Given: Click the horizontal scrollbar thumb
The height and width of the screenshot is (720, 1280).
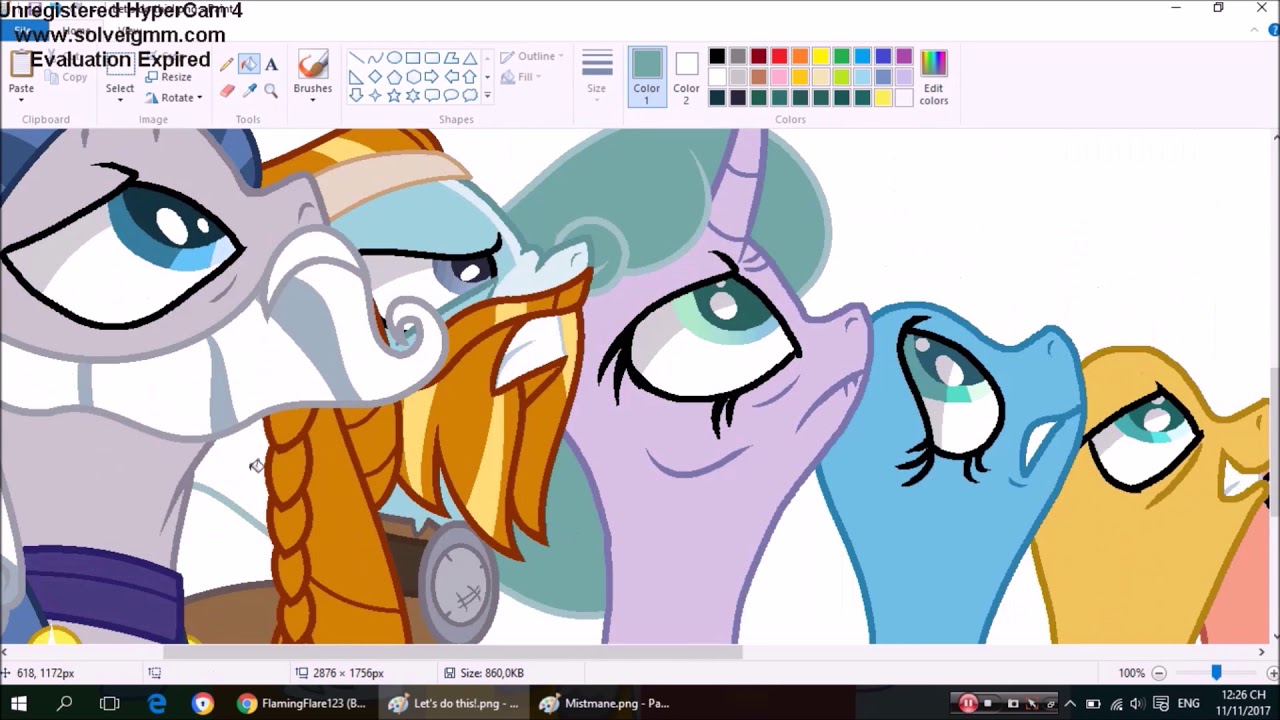Looking at the screenshot, I should pos(453,652).
